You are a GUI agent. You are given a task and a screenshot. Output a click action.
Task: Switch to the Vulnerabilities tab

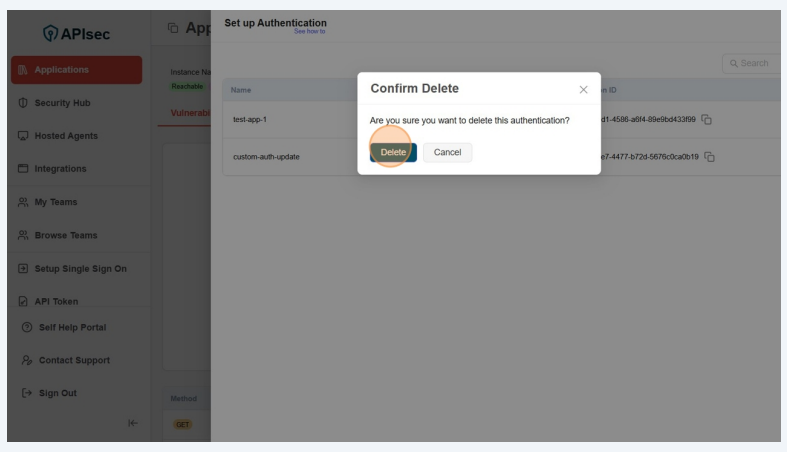point(190,113)
